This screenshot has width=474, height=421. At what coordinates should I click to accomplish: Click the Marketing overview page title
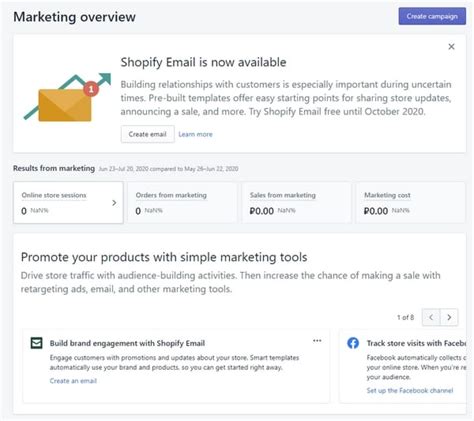point(75,17)
